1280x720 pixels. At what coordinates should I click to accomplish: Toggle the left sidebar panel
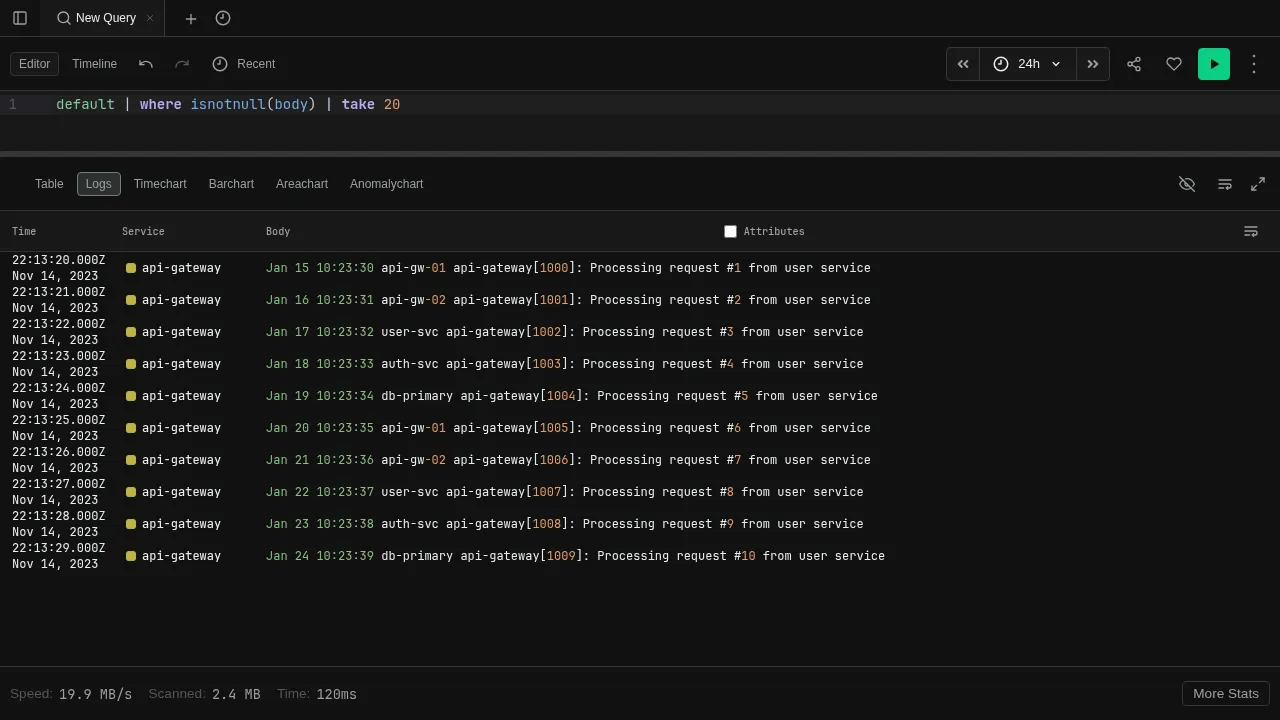[20, 18]
